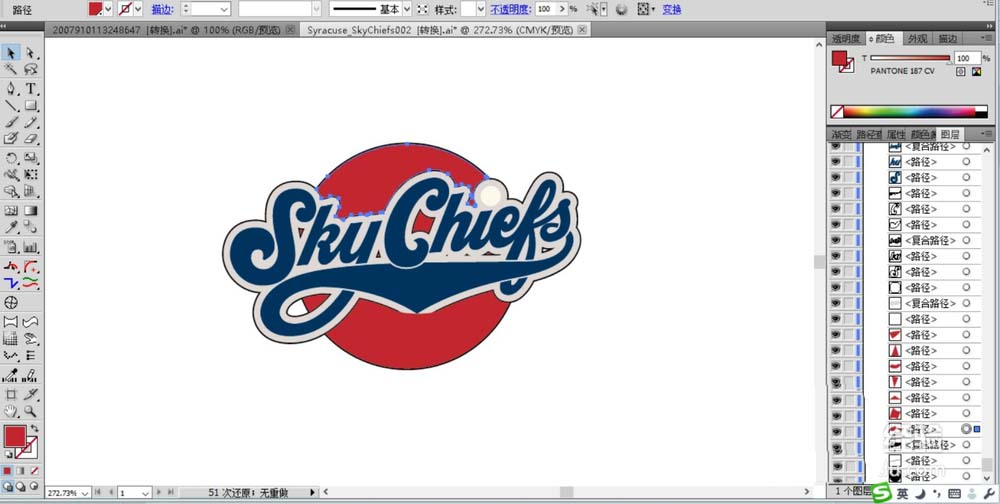The image size is (1000, 504).
Task: Switch to the 透明度 panel tab
Action: click(846, 39)
